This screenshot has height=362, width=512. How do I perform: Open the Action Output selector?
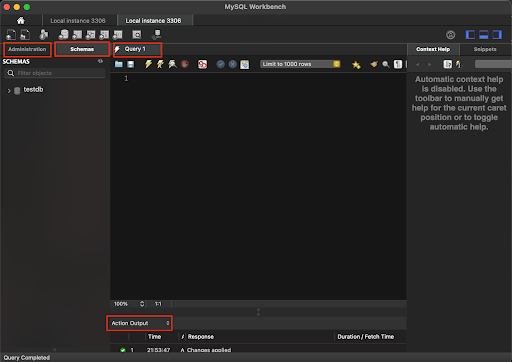(140, 323)
